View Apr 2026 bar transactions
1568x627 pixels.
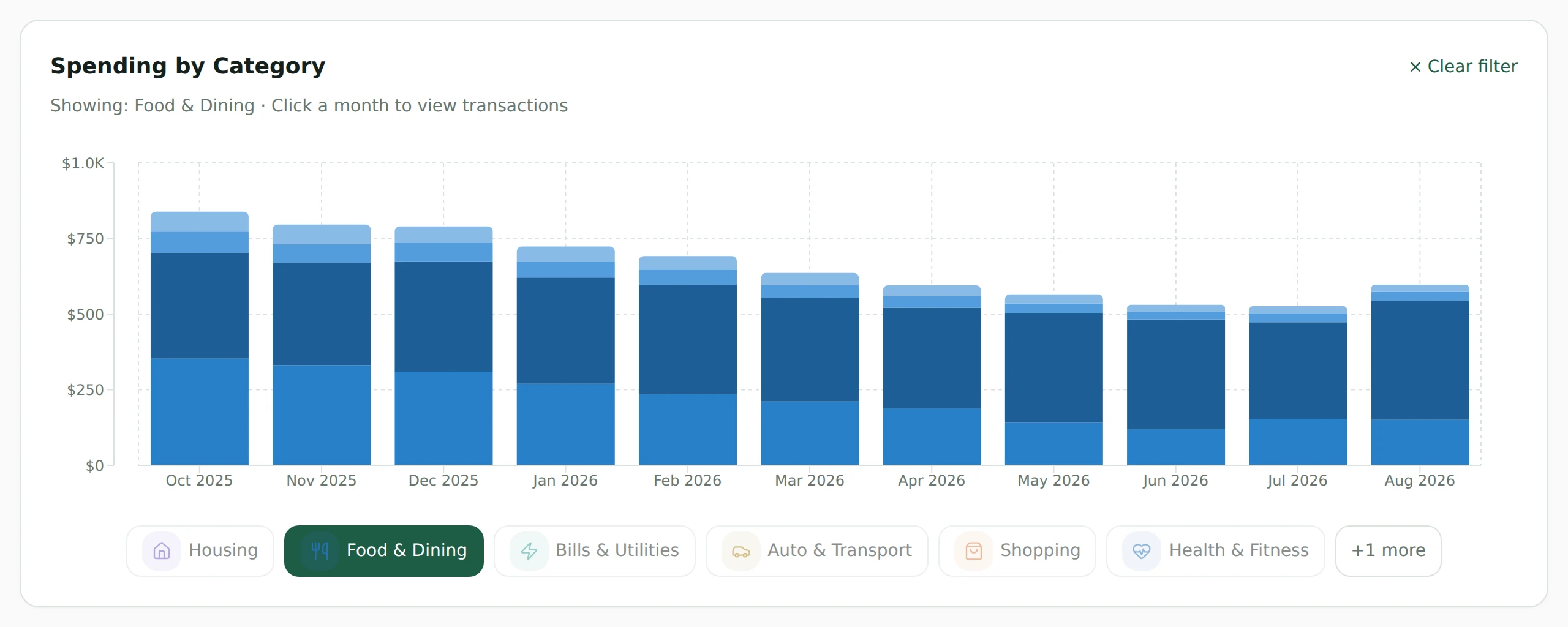tap(932, 375)
